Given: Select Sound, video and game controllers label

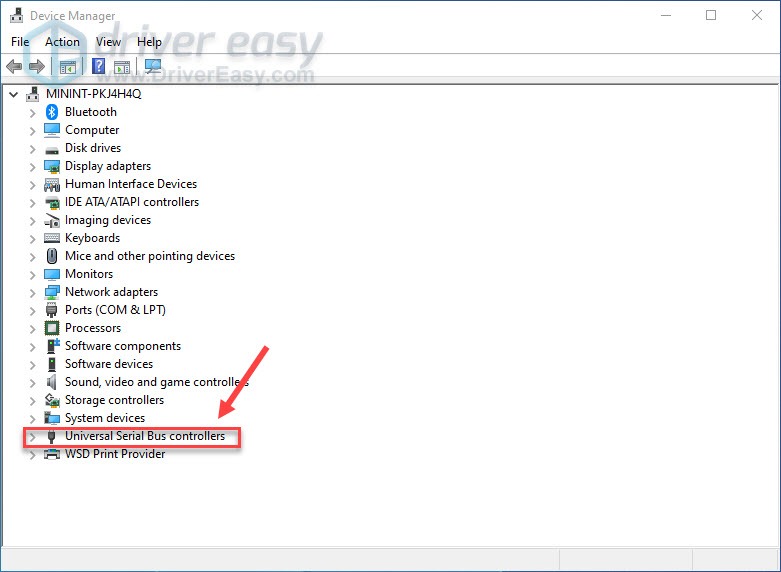Looking at the screenshot, I should coord(157,382).
